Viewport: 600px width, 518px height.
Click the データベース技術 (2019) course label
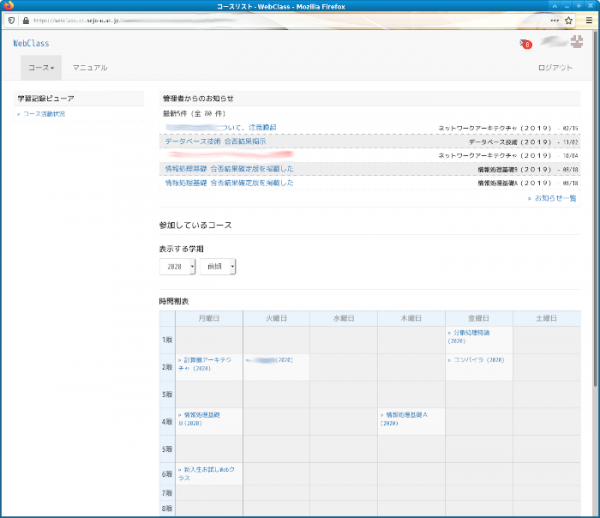[x=510, y=142]
